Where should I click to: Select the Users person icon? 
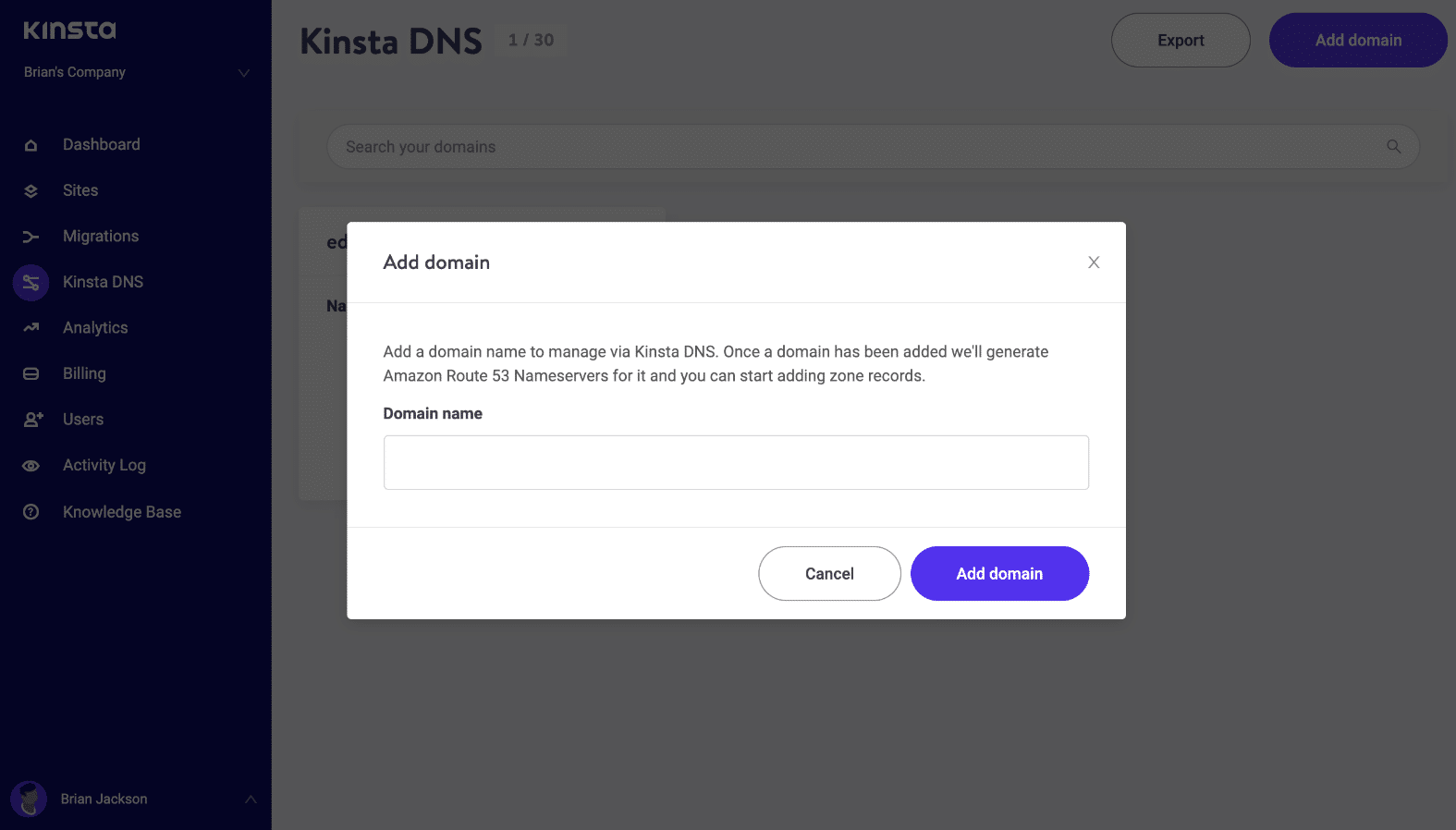31,419
